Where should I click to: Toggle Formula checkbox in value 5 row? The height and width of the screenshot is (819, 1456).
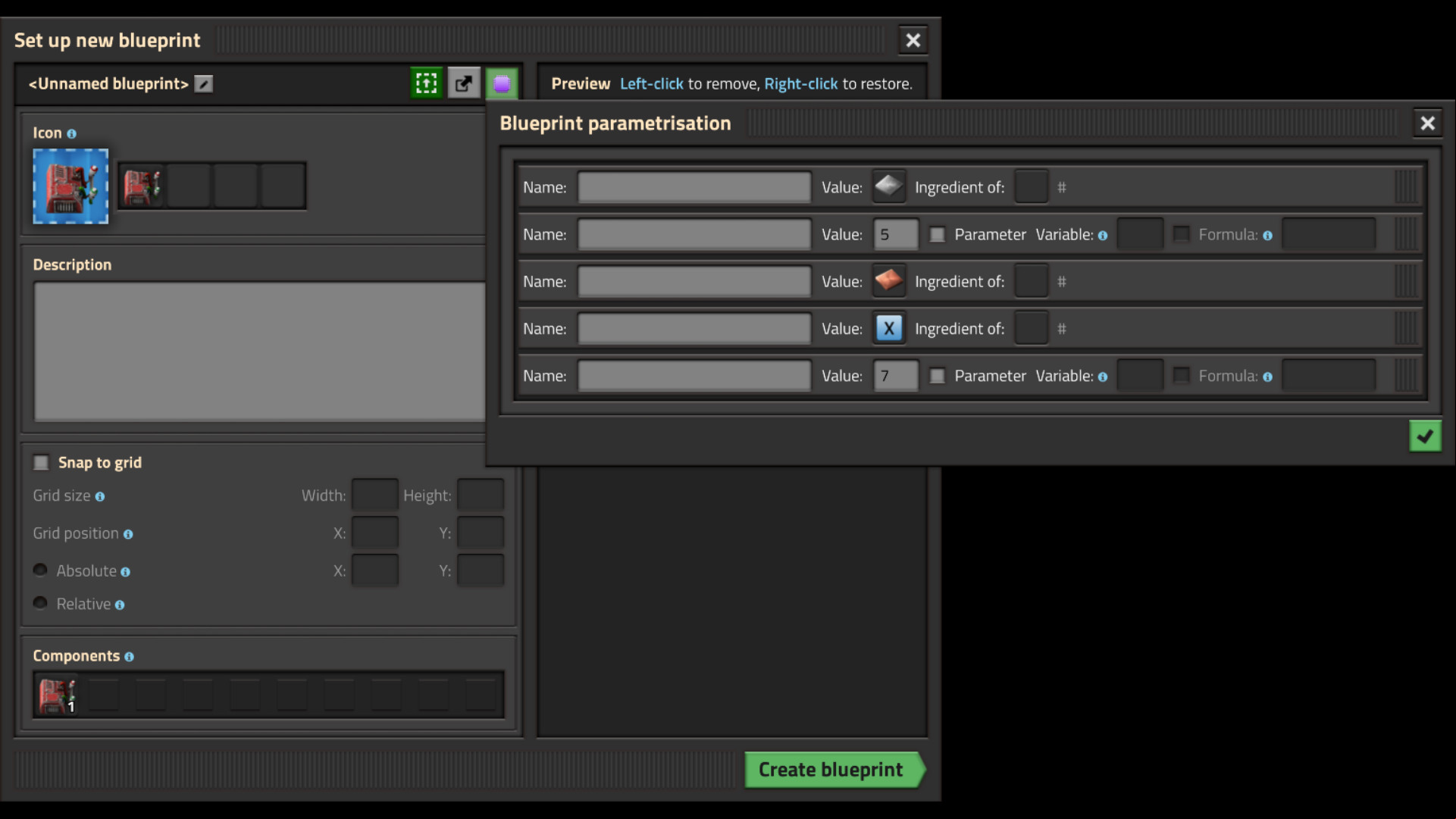coord(1182,235)
